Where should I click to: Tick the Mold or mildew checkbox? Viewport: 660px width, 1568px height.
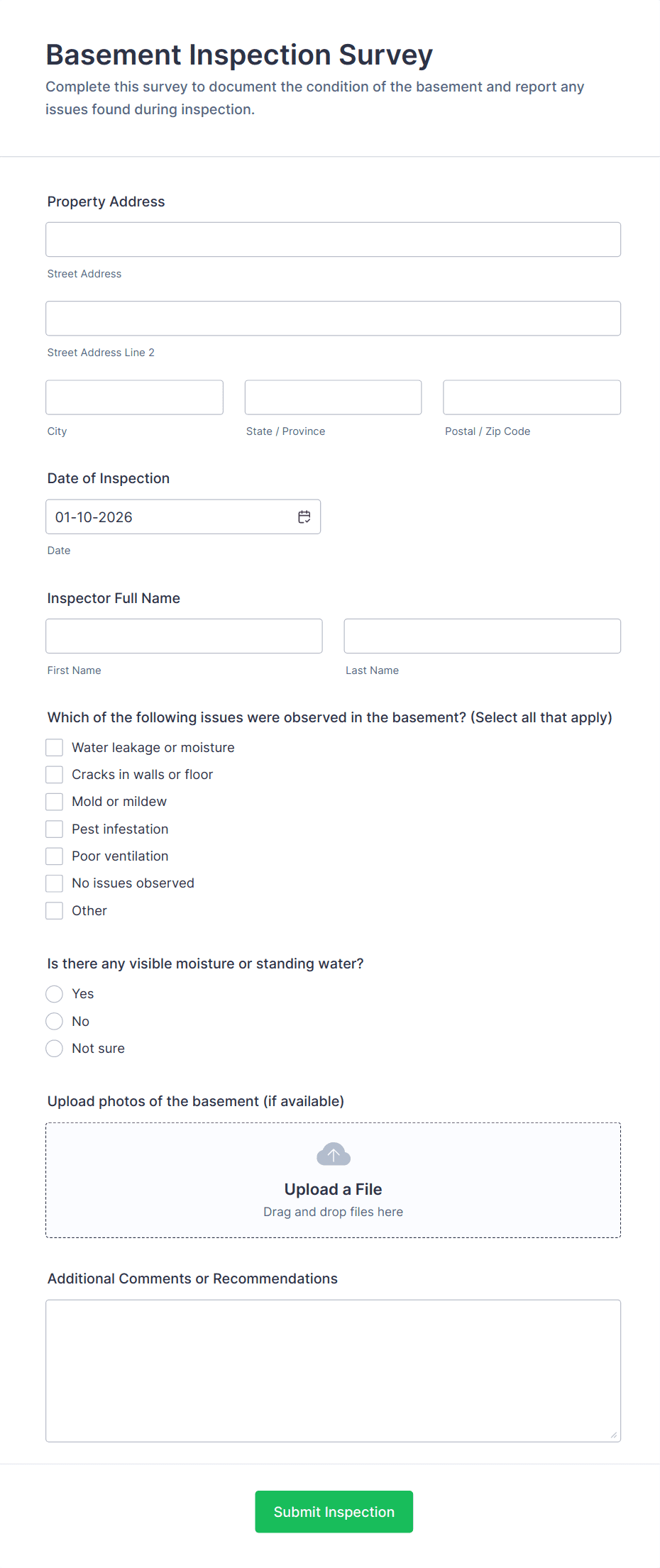pos(55,802)
